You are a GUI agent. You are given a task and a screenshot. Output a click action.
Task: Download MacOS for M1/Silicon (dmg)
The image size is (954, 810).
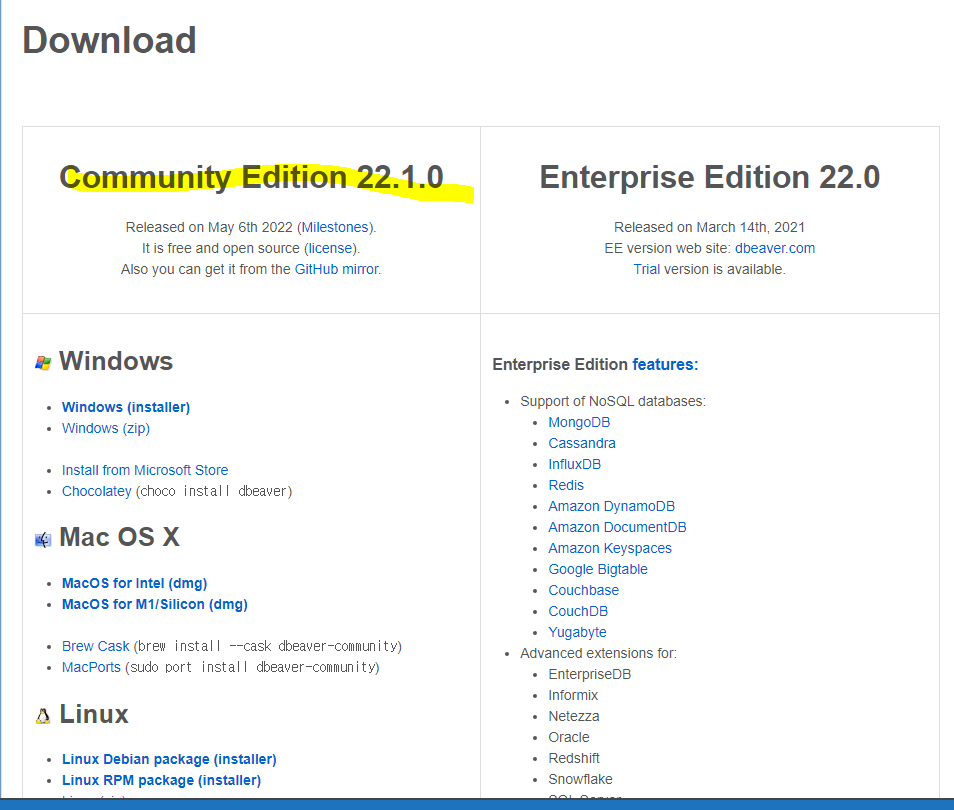tap(155, 604)
